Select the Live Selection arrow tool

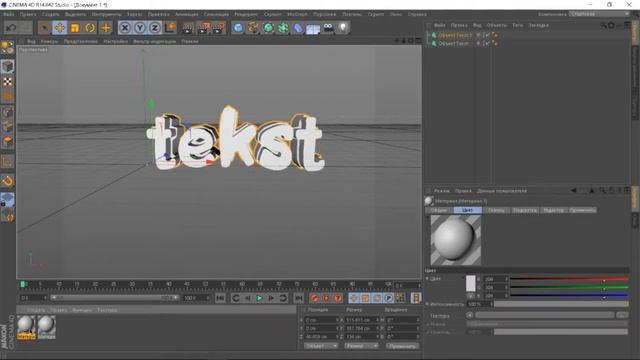(x=44, y=28)
